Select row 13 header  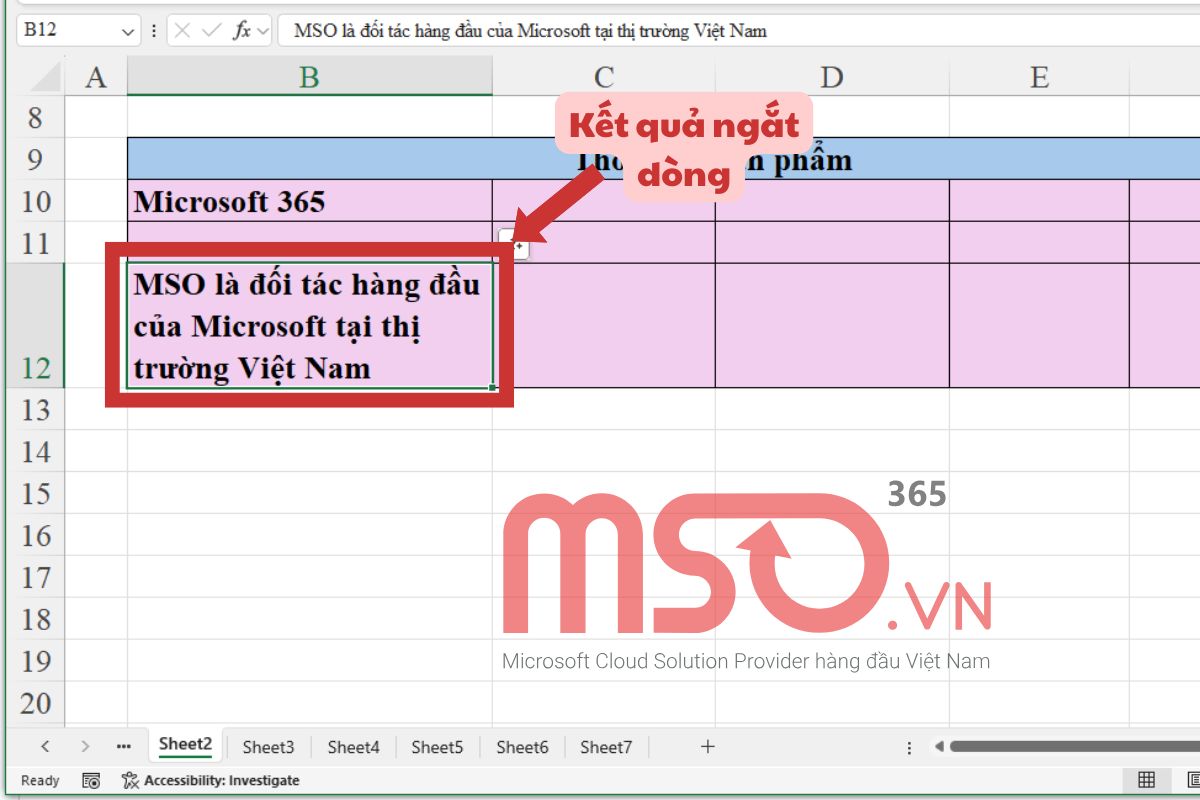36,409
